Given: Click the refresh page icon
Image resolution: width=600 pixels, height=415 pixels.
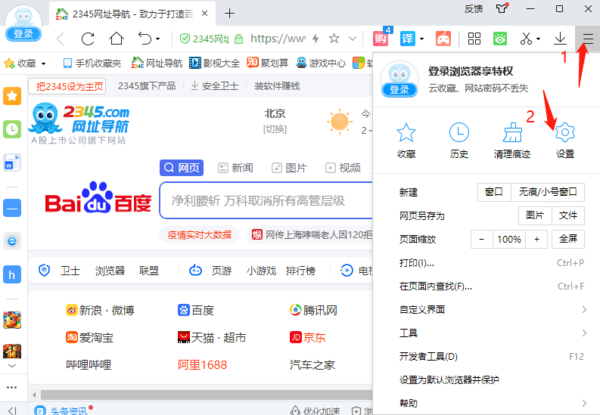Looking at the screenshot, I should (88, 40).
